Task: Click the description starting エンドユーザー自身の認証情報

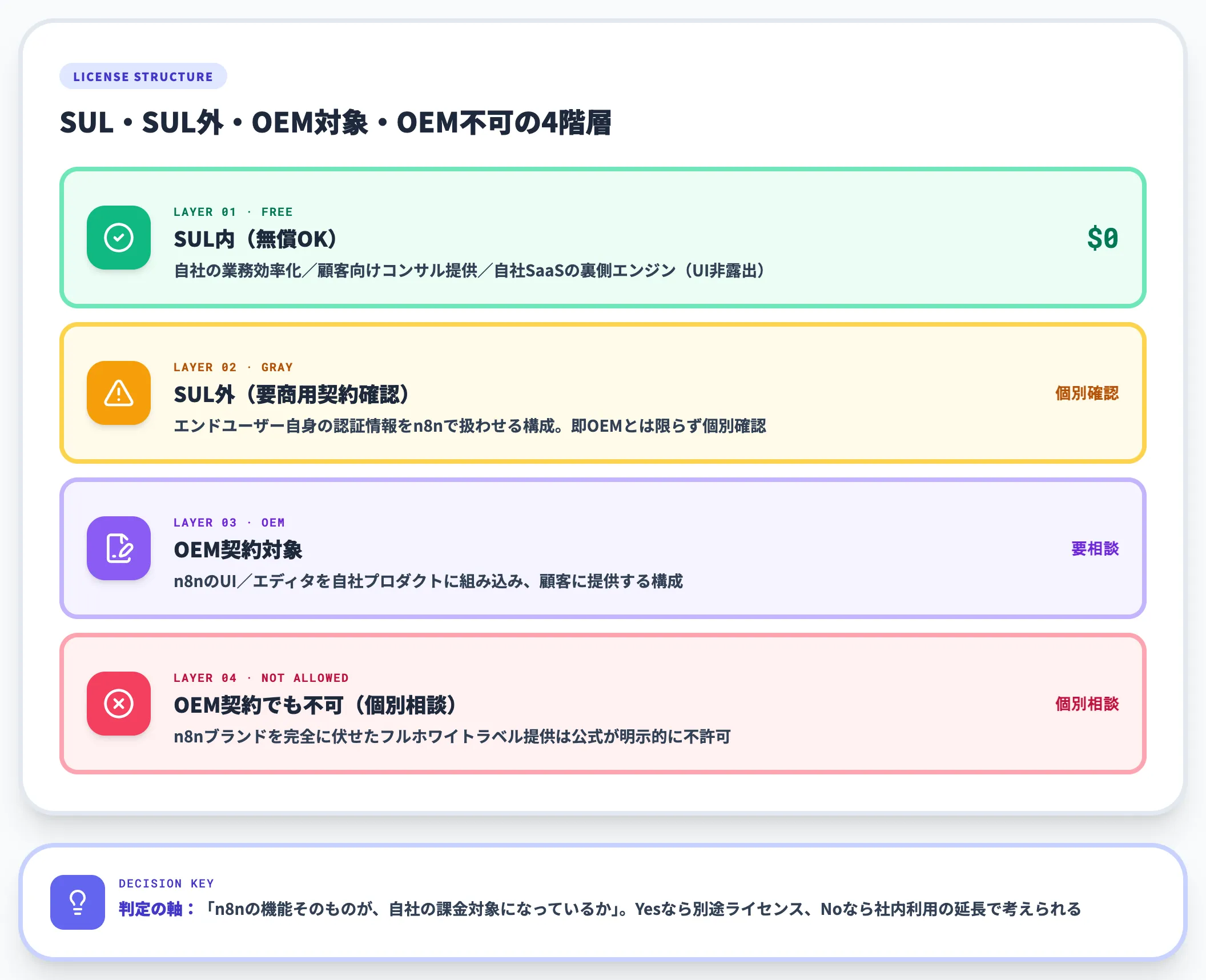Action: click(x=470, y=426)
